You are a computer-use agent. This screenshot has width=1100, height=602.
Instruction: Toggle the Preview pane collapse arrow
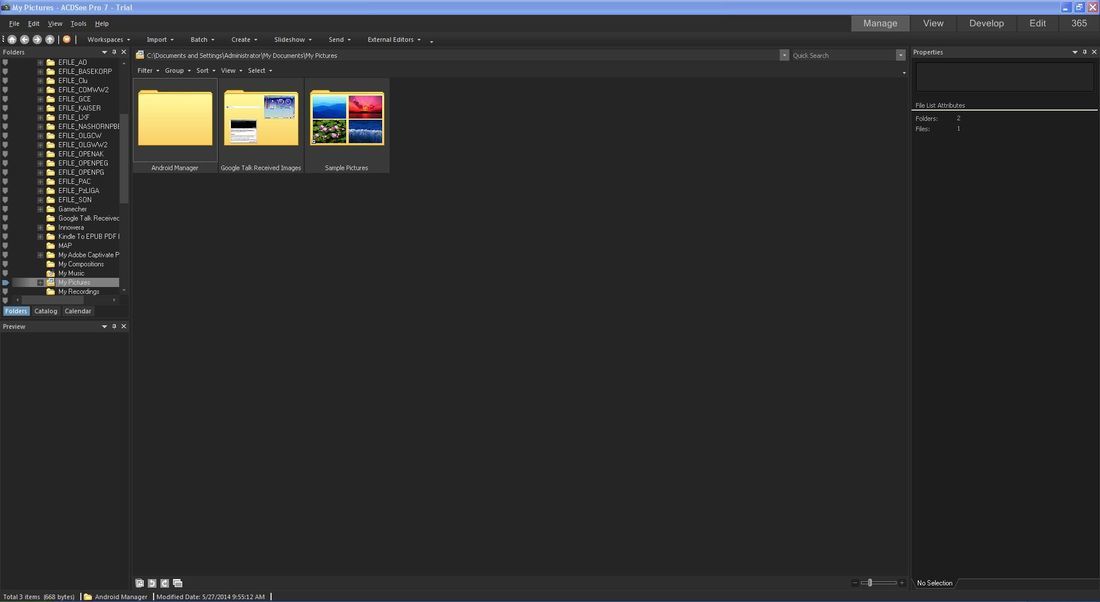click(104, 326)
